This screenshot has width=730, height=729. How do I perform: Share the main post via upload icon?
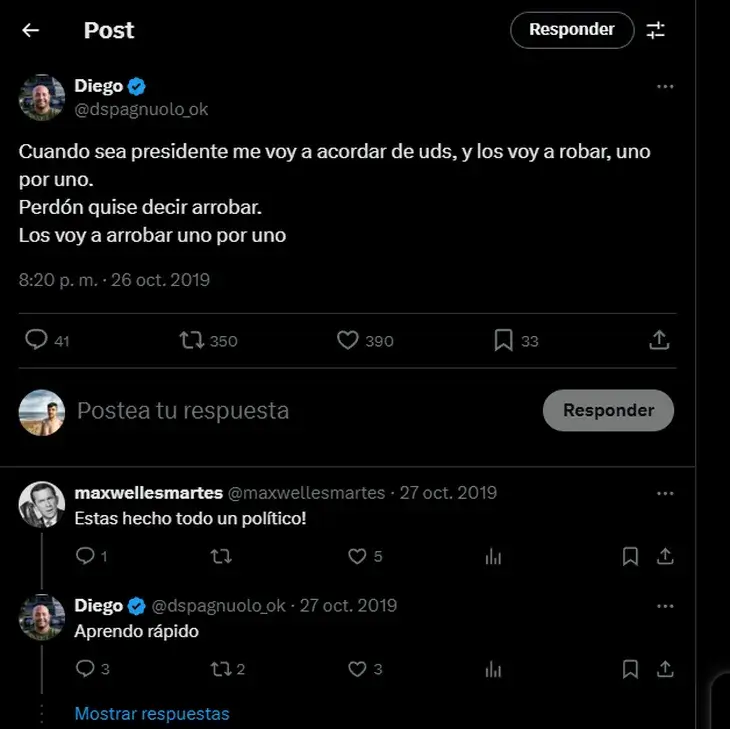click(659, 341)
